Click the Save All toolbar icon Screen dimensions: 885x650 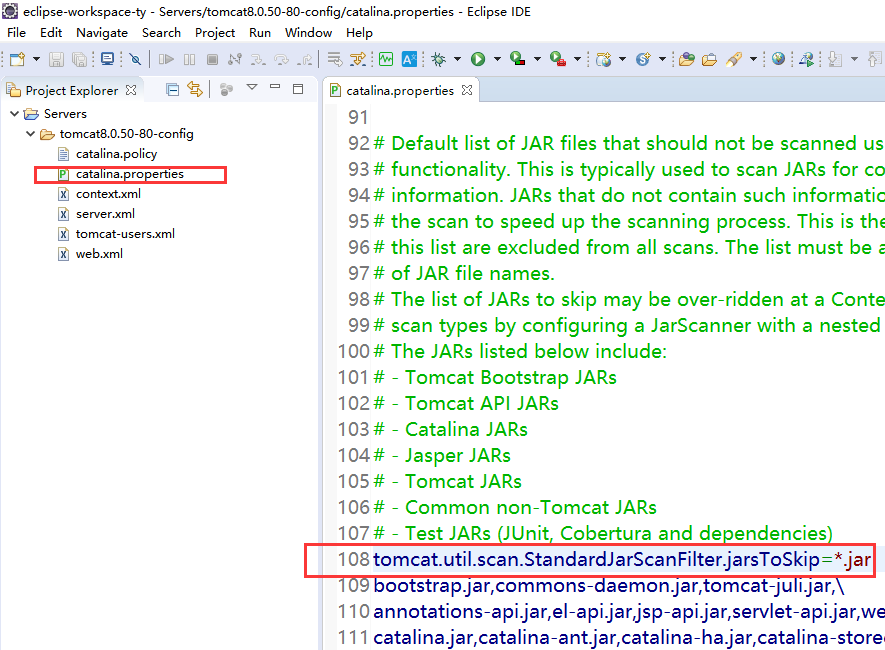[x=80, y=59]
